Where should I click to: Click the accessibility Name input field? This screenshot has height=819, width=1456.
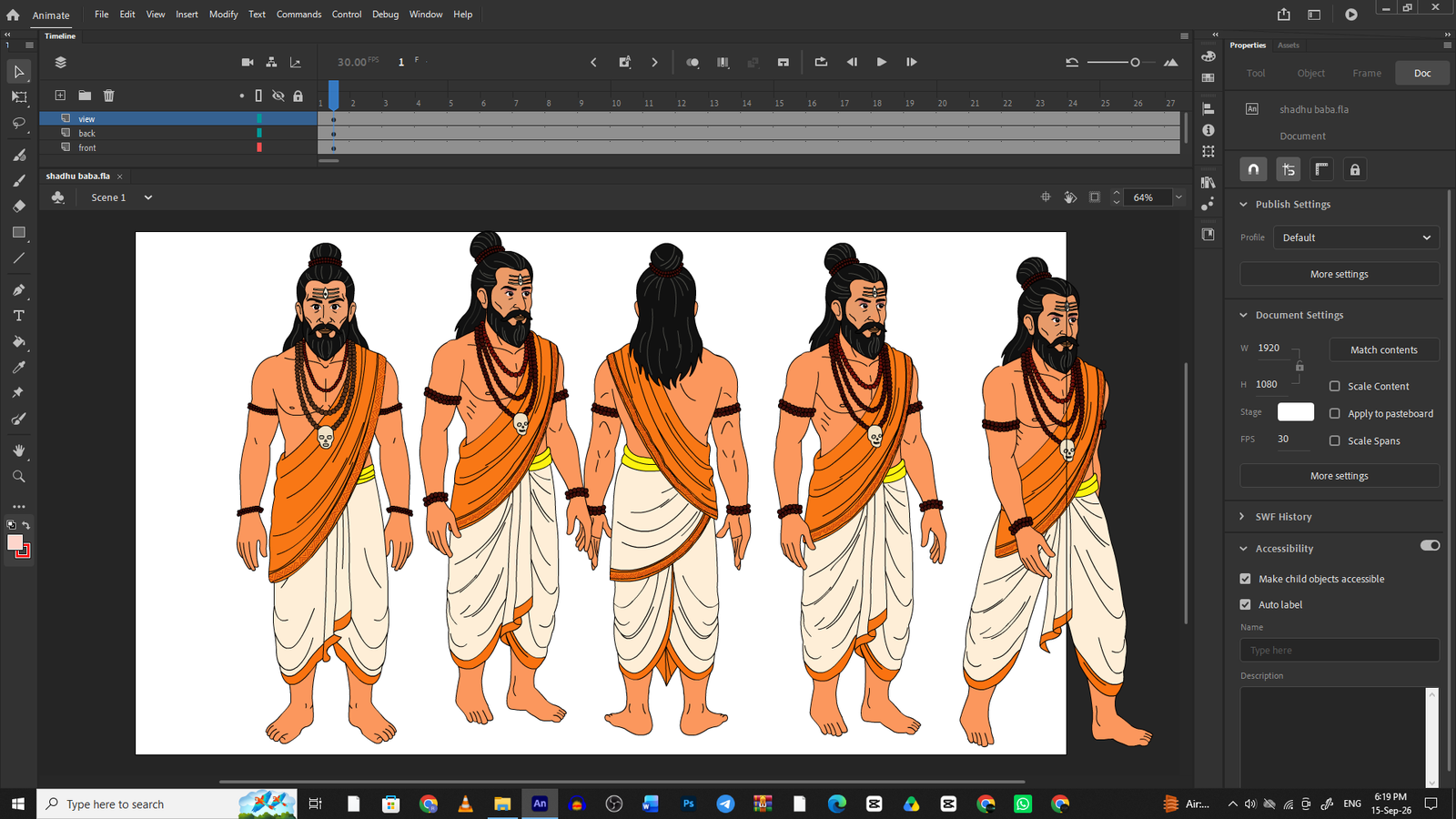(1340, 650)
